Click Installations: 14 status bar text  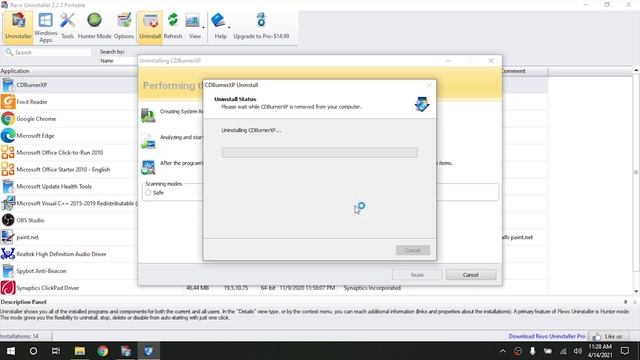click(19, 336)
